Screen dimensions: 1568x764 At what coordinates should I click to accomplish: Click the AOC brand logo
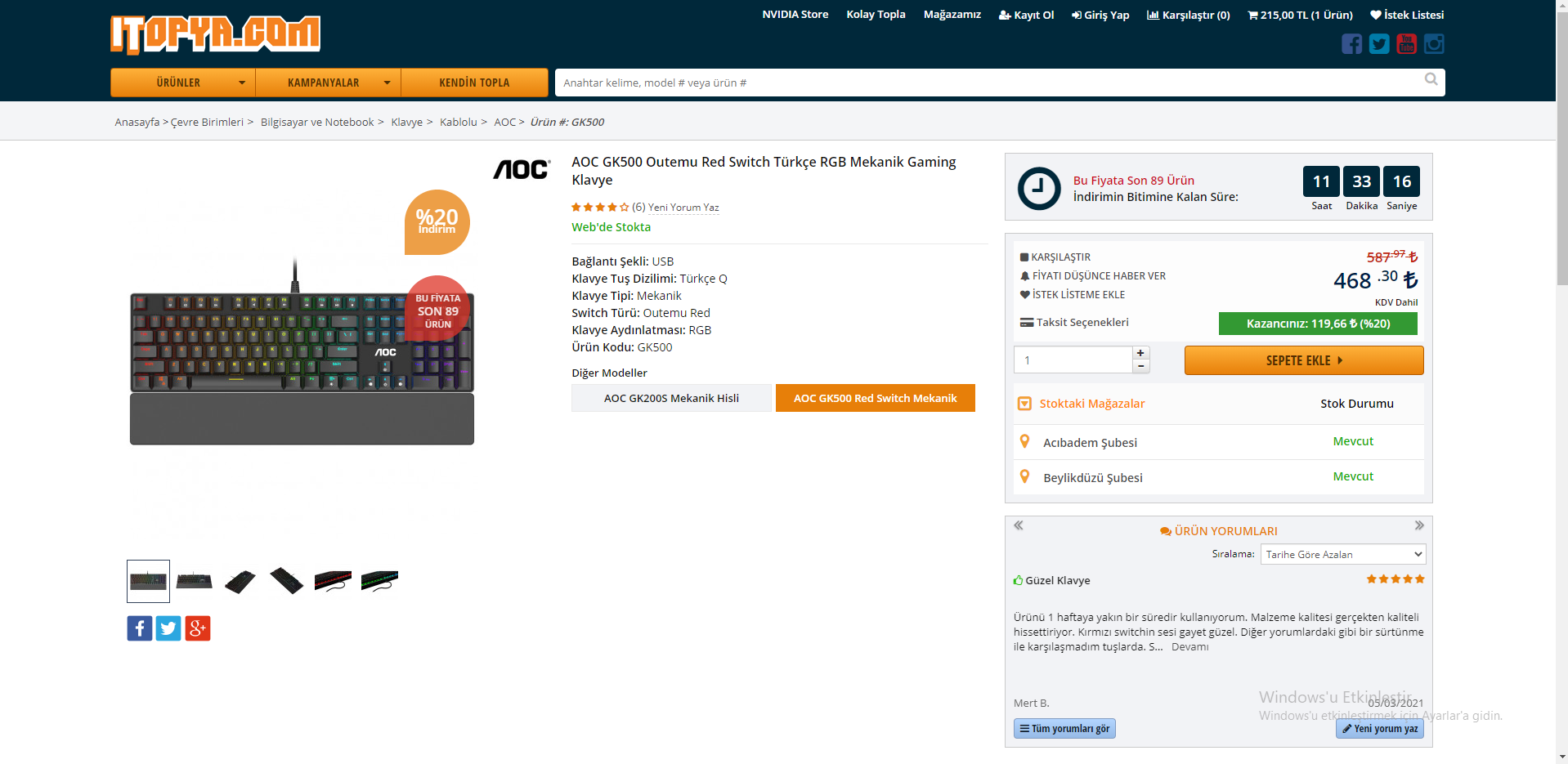(x=522, y=169)
